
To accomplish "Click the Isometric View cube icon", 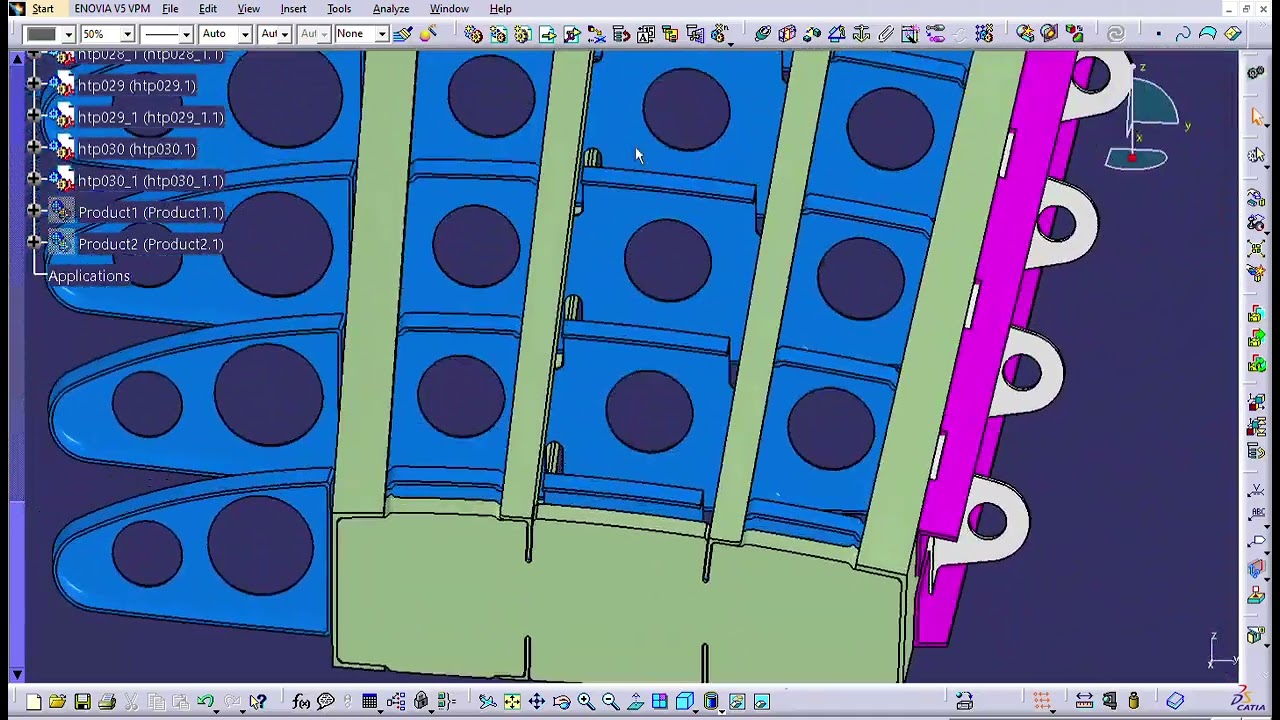I will [x=685, y=702].
